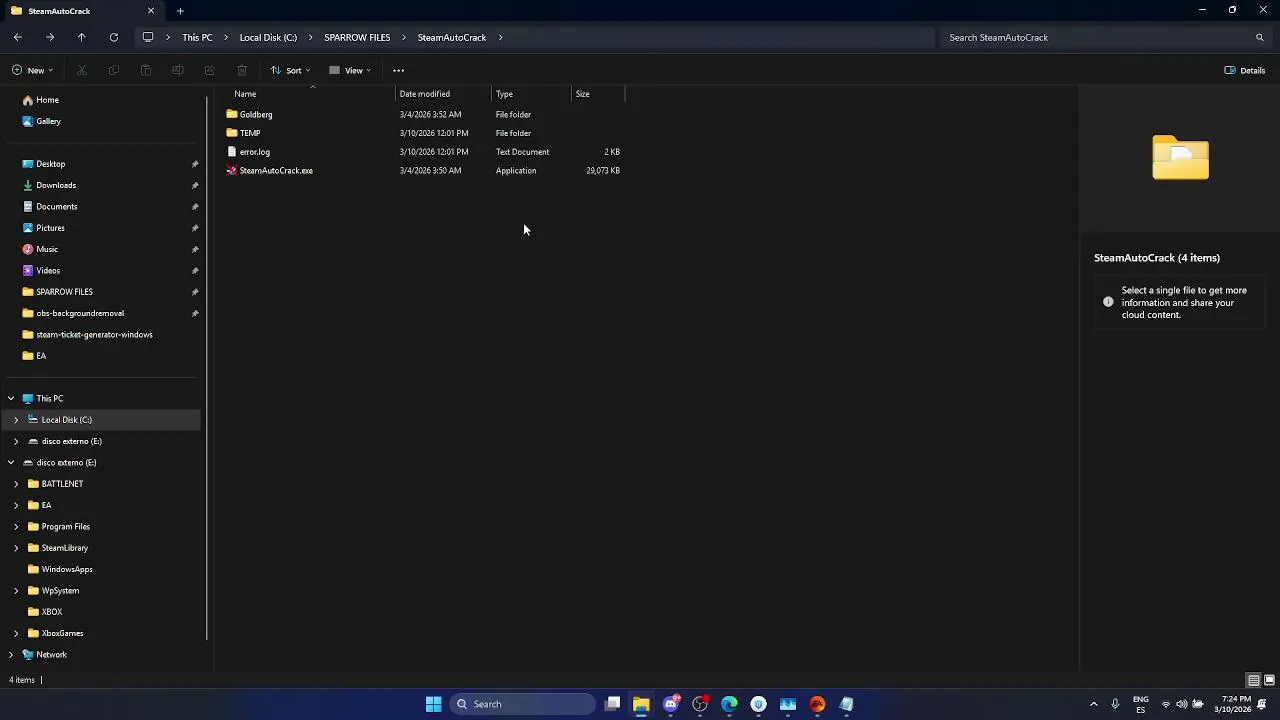The image size is (1280, 720).
Task: Open steam-ticket-generator-windows sidebar folder
Action: pyautogui.click(x=94, y=335)
